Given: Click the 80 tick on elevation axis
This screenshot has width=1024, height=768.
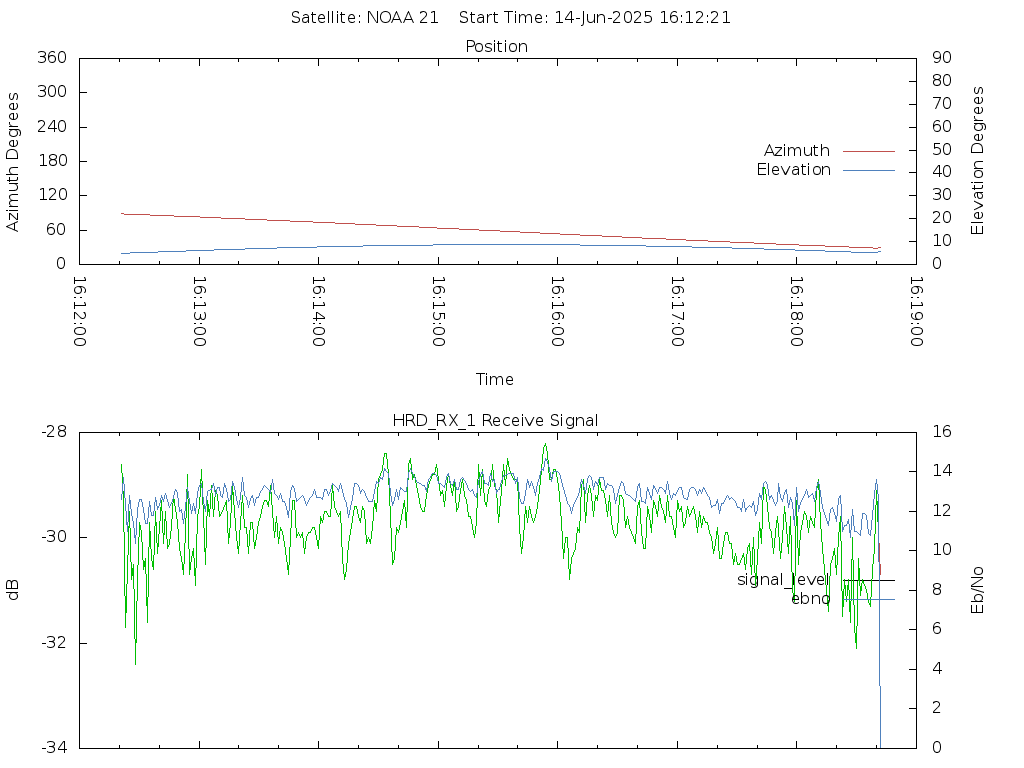Looking at the screenshot, I should pyautogui.click(x=942, y=80).
